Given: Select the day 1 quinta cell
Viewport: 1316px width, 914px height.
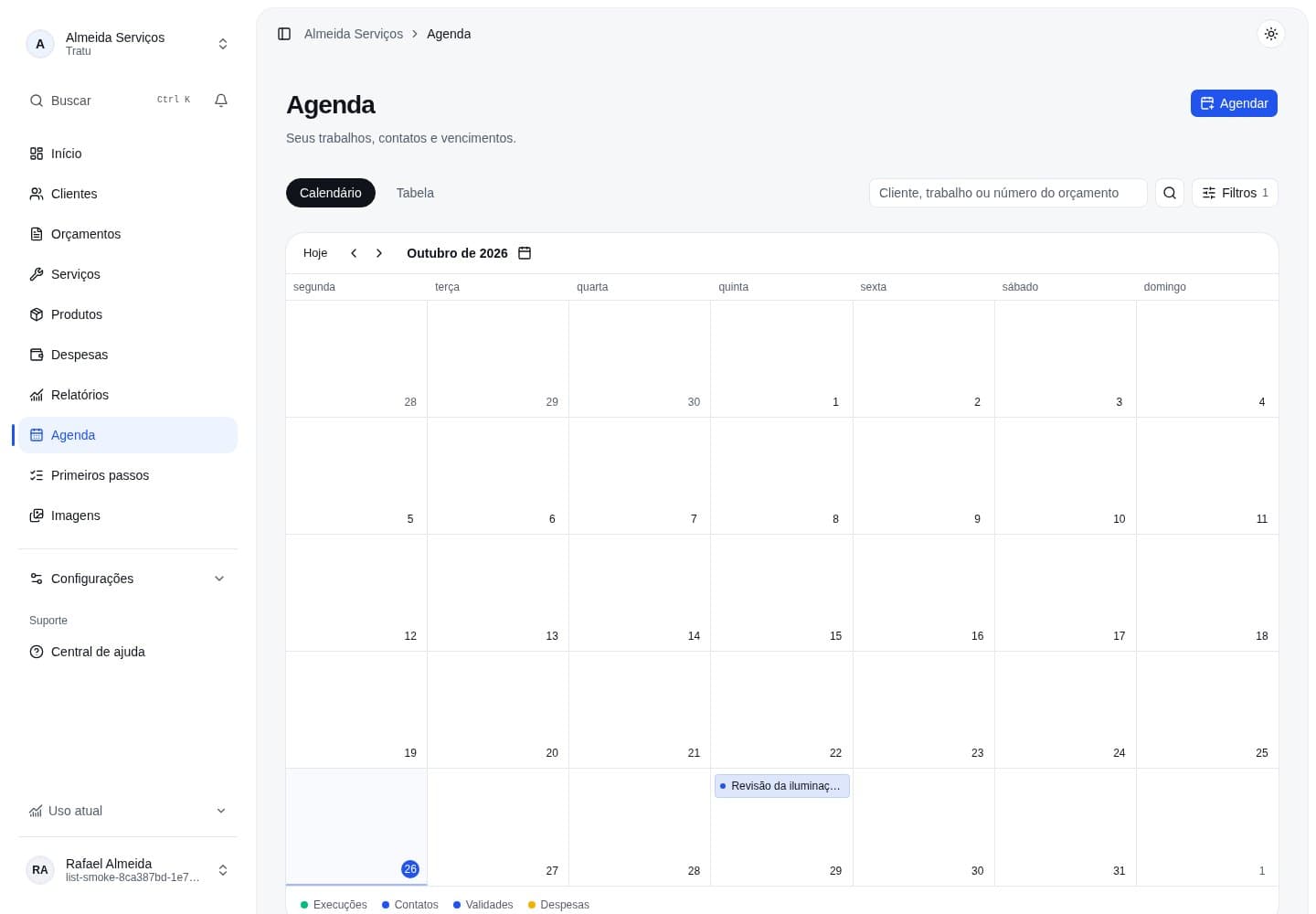Looking at the screenshot, I should [x=781, y=359].
